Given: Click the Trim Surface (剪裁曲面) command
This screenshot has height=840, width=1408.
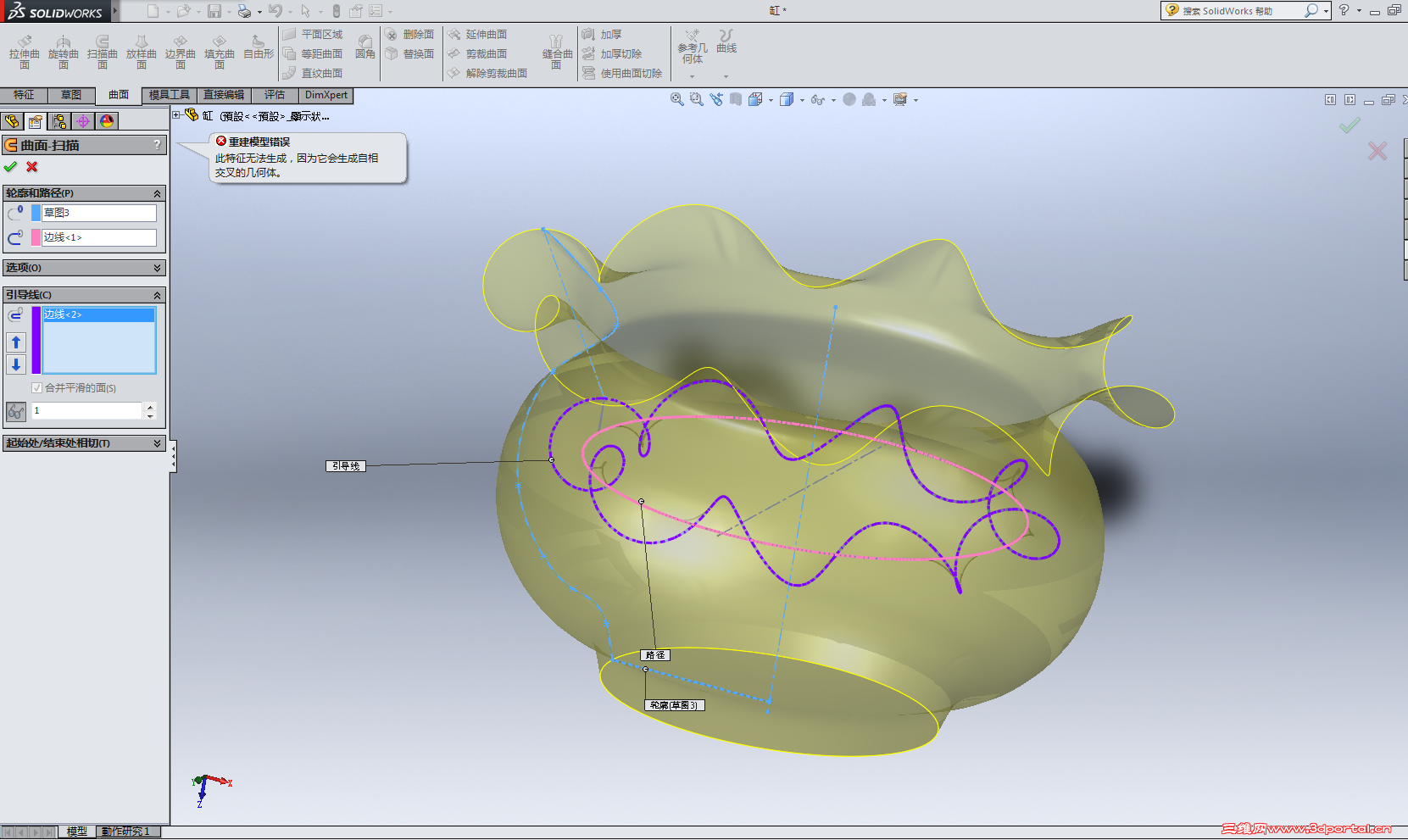Looking at the screenshot, I should coord(477,53).
